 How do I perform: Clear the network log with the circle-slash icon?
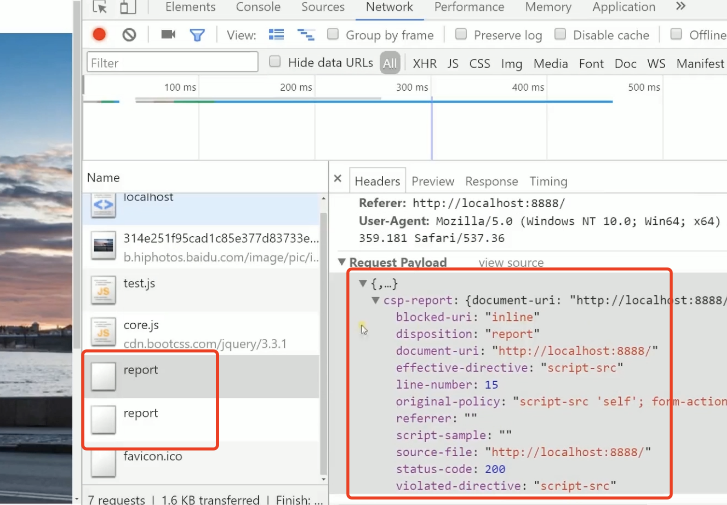pos(129,35)
